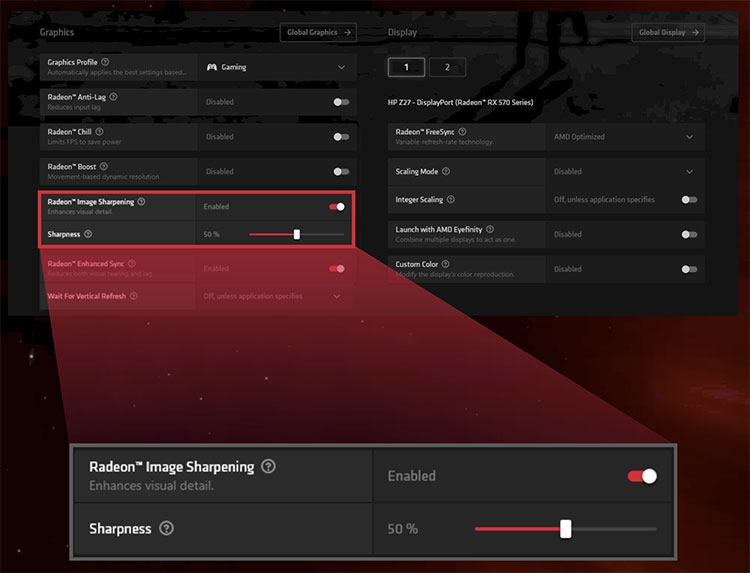Disable Radeon Image Sharpening toggle in settings list
Viewport: 750px width, 573px height.
pos(337,207)
